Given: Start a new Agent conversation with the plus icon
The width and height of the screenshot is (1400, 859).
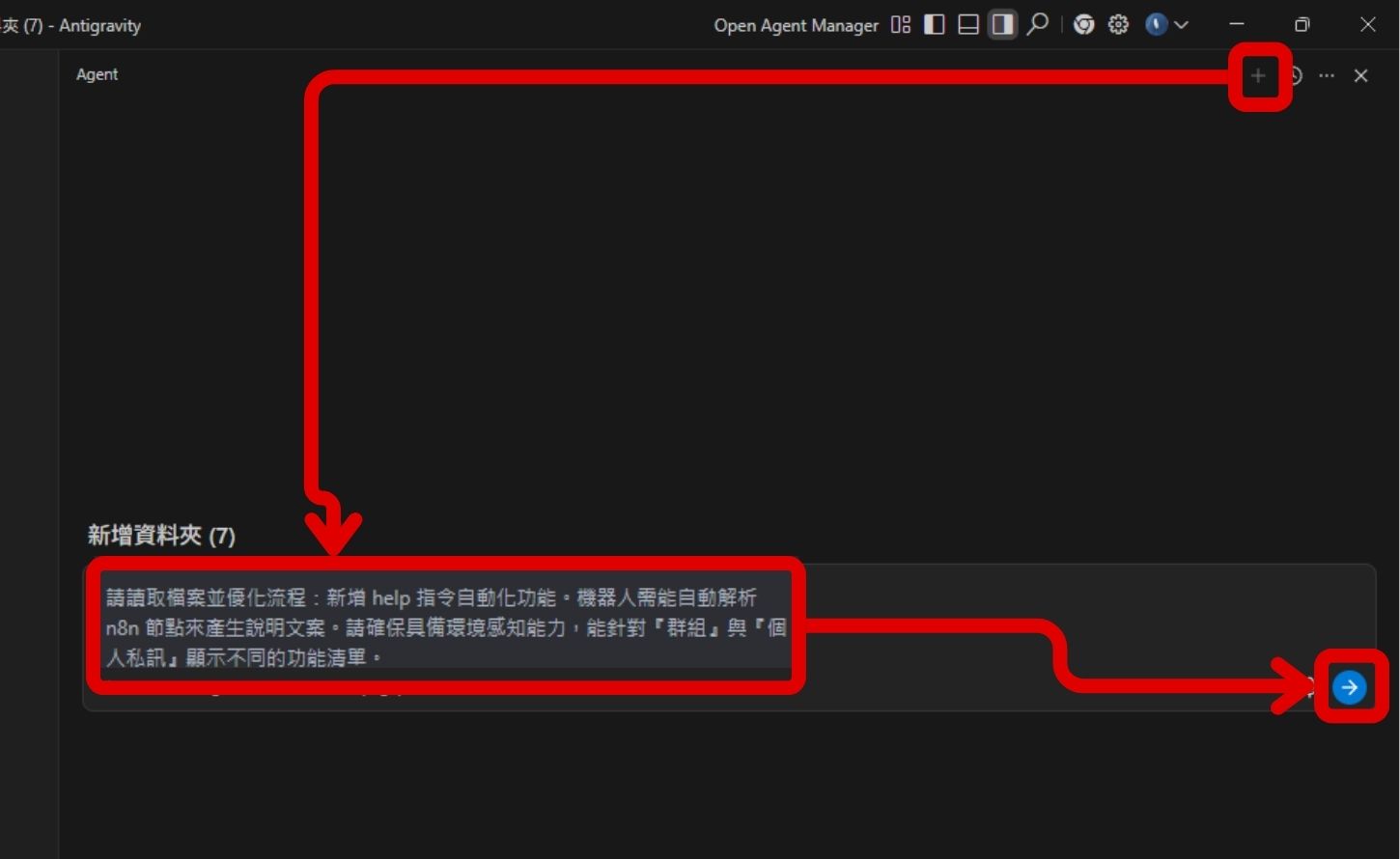Looking at the screenshot, I should tap(1257, 75).
